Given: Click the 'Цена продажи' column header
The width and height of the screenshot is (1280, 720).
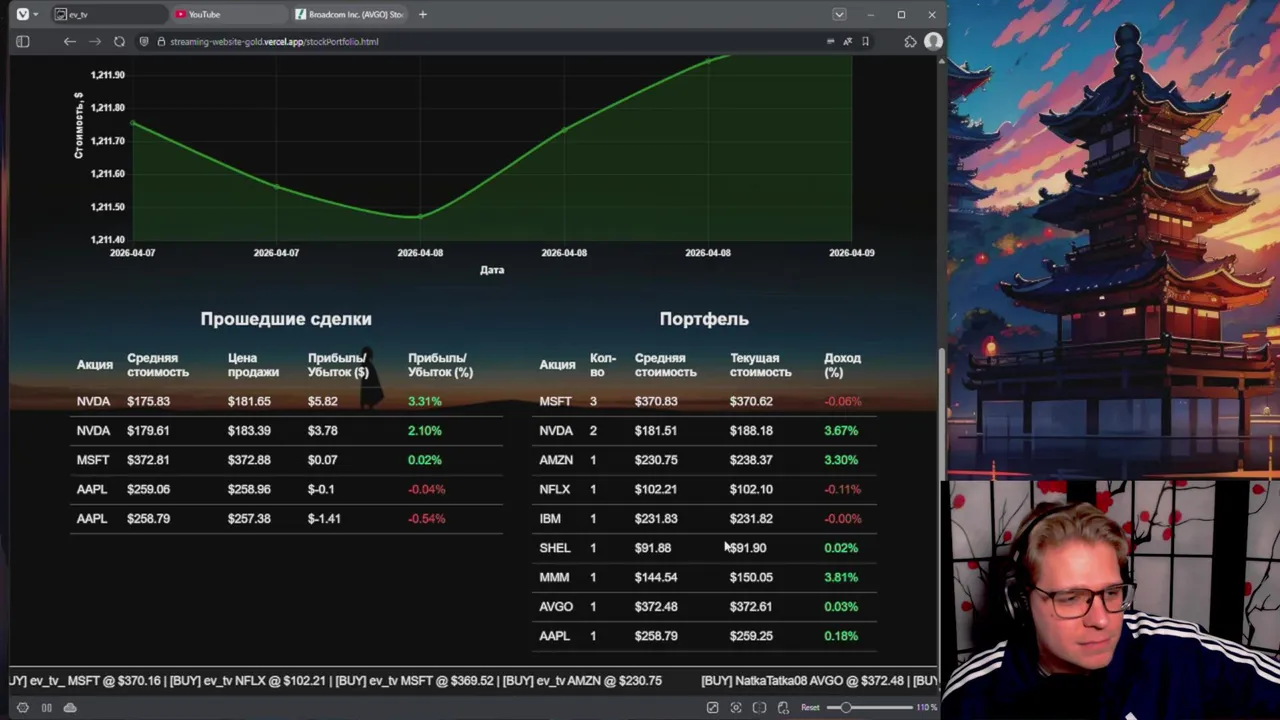Looking at the screenshot, I should pyautogui.click(x=253, y=365).
